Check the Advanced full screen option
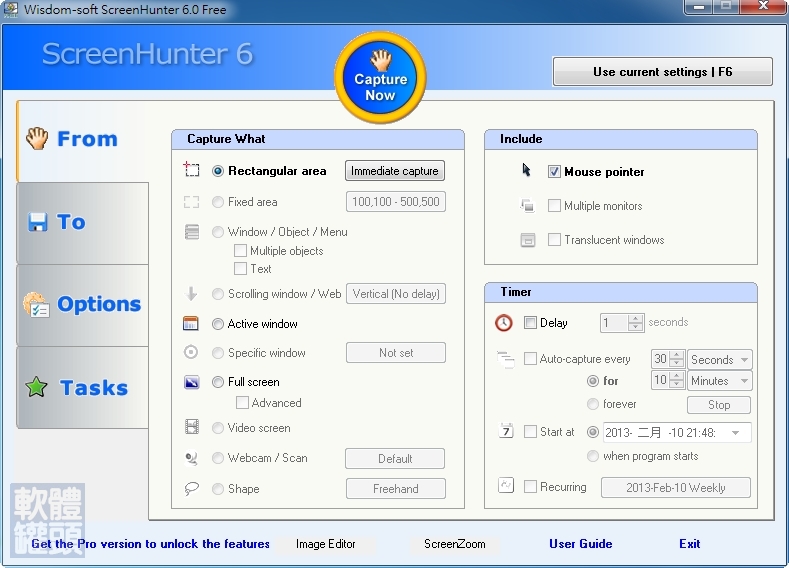 click(x=243, y=402)
